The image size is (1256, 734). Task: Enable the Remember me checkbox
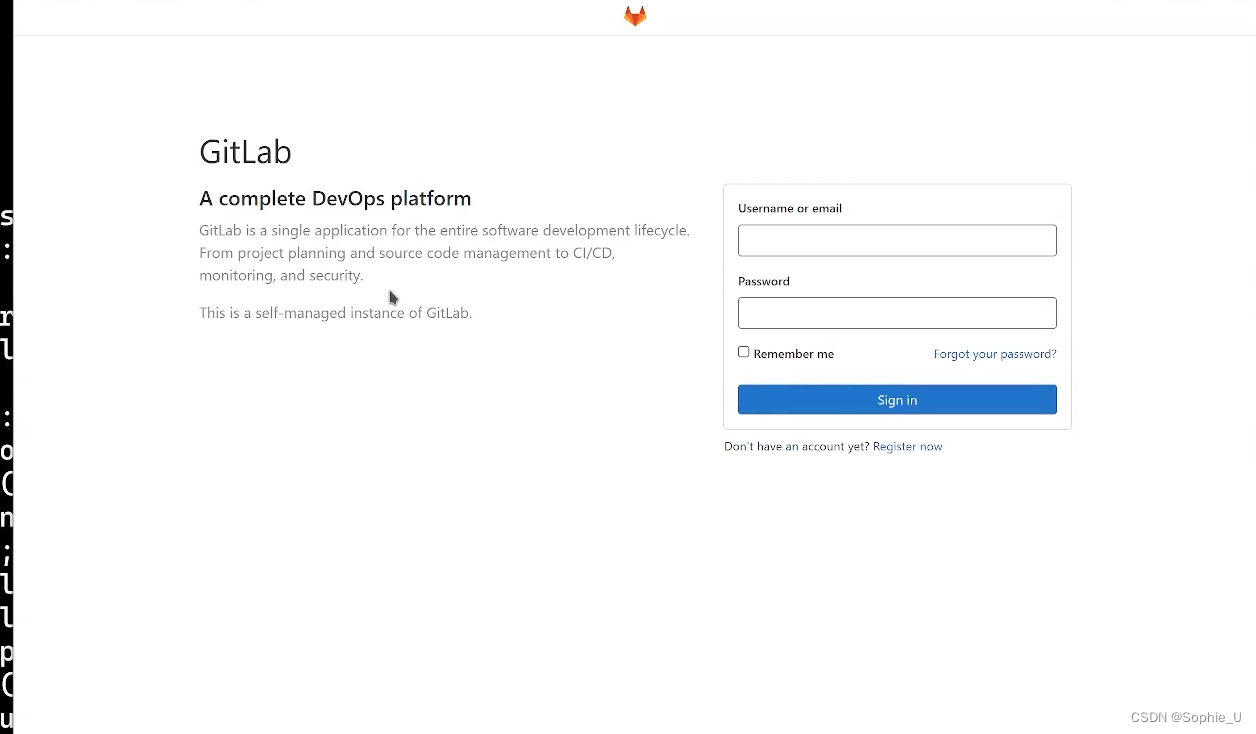tap(744, 352)
